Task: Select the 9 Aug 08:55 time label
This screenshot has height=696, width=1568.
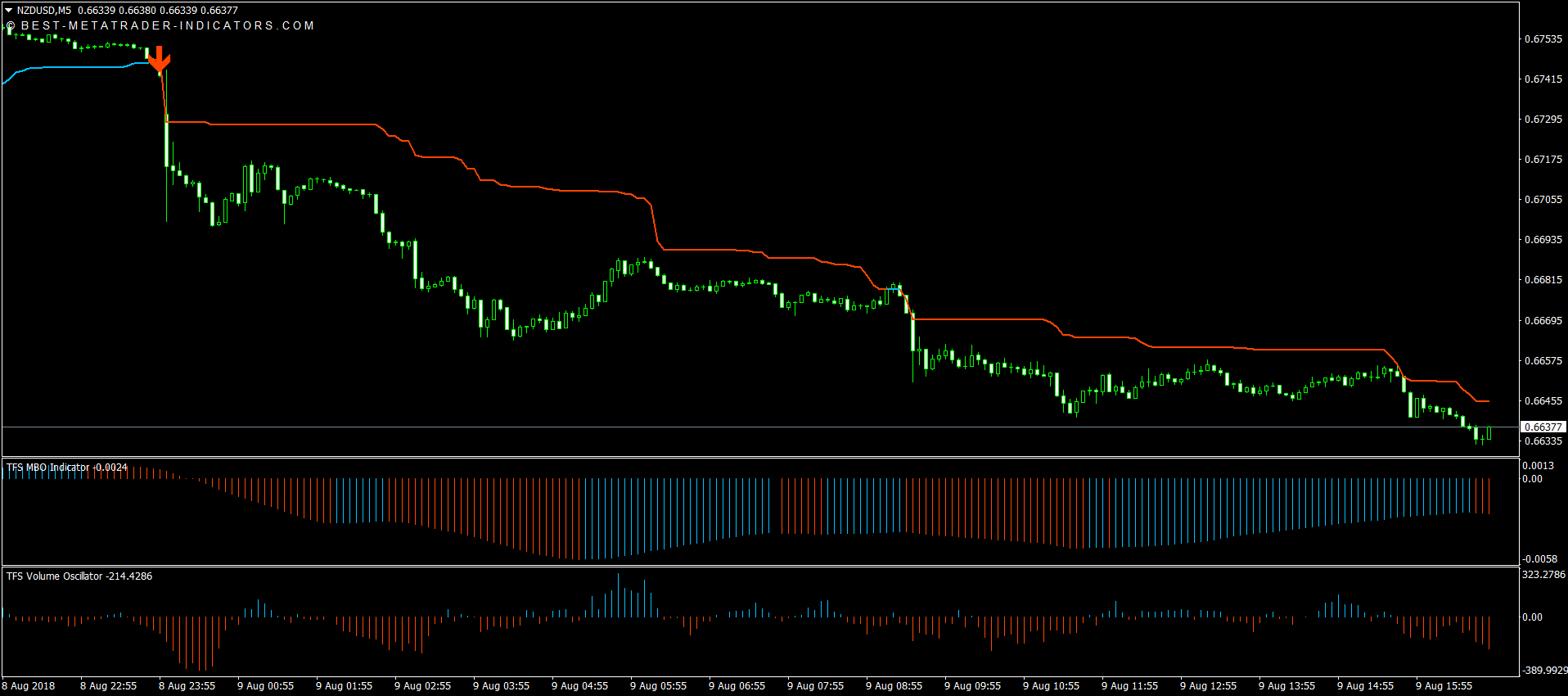Action: (894, 686)
